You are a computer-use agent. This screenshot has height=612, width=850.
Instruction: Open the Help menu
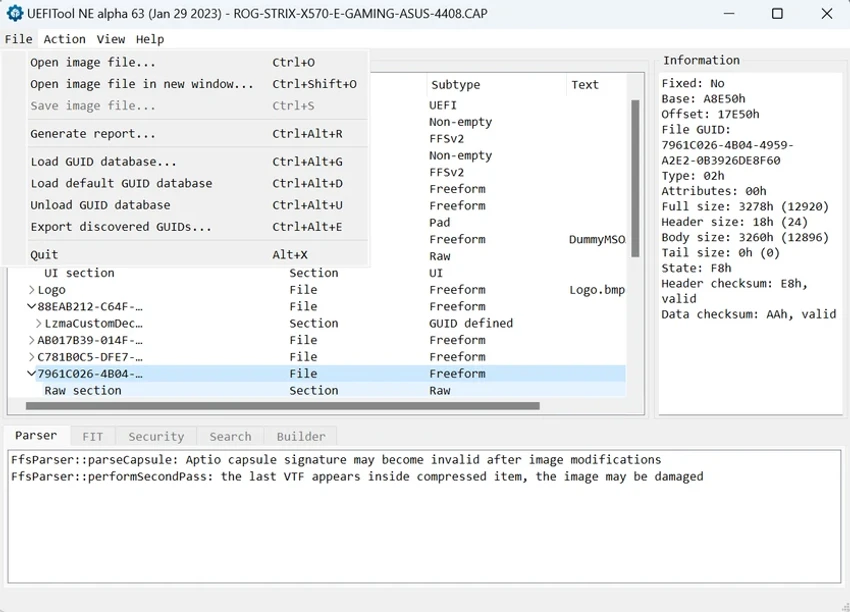[x=150, y=39]
